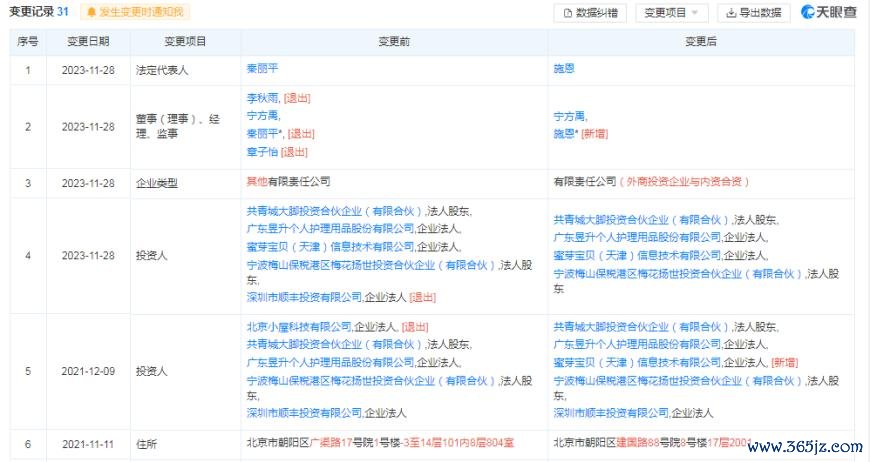Open 宁波梅山保税港区梅花扬世 in row 4 变更后
The width and height of the screenshot is (870, 462).
coord(678,274)
